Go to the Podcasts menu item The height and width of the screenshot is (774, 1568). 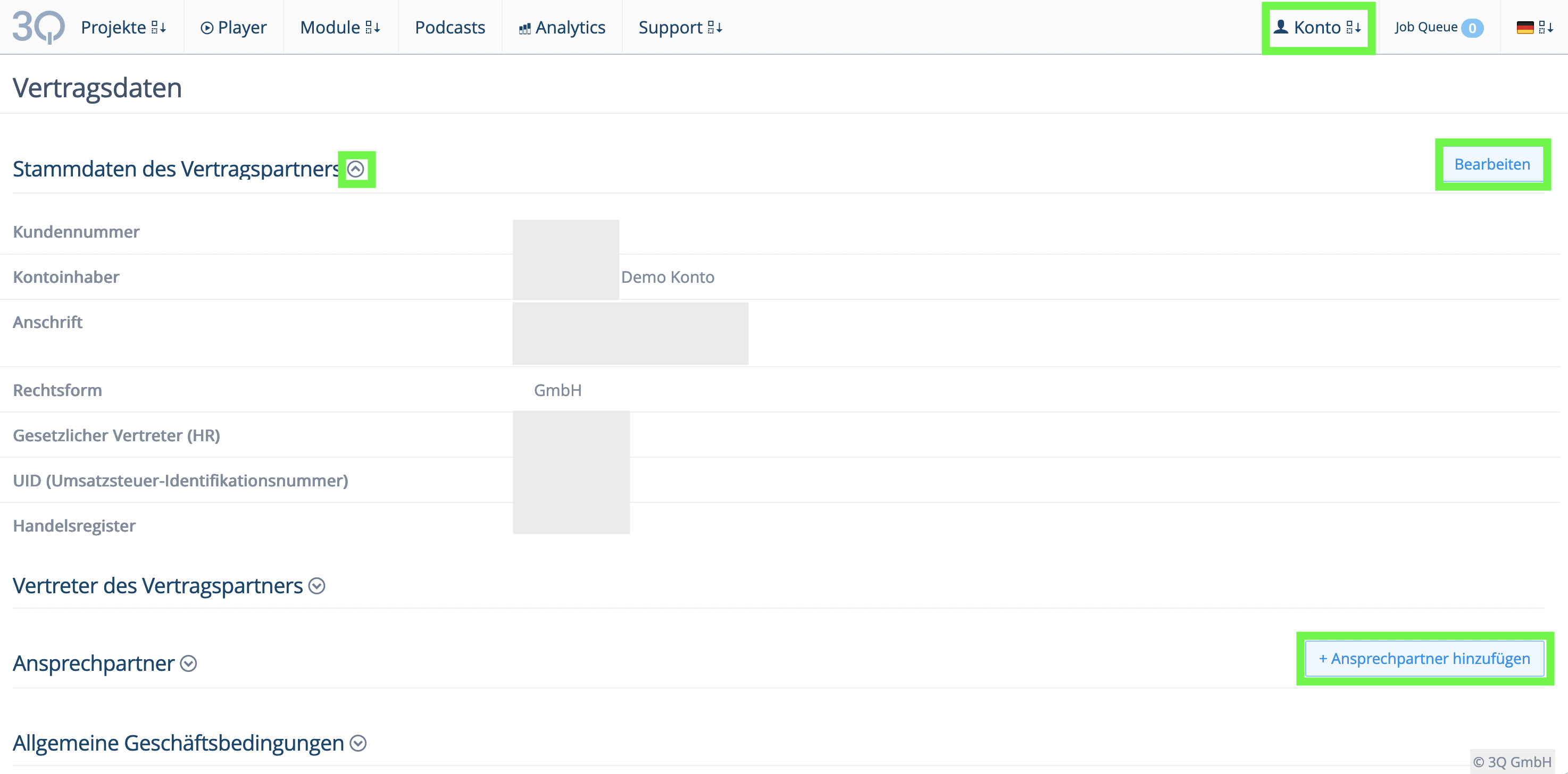tap(450, 28)
